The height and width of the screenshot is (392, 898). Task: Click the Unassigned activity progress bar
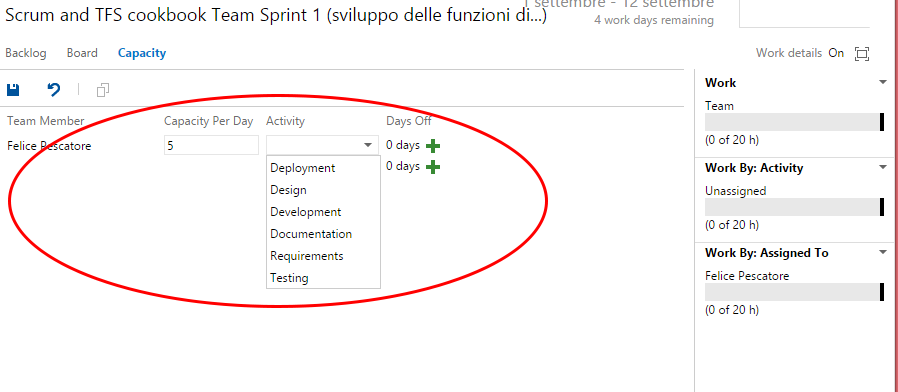(x=794, y=207)
